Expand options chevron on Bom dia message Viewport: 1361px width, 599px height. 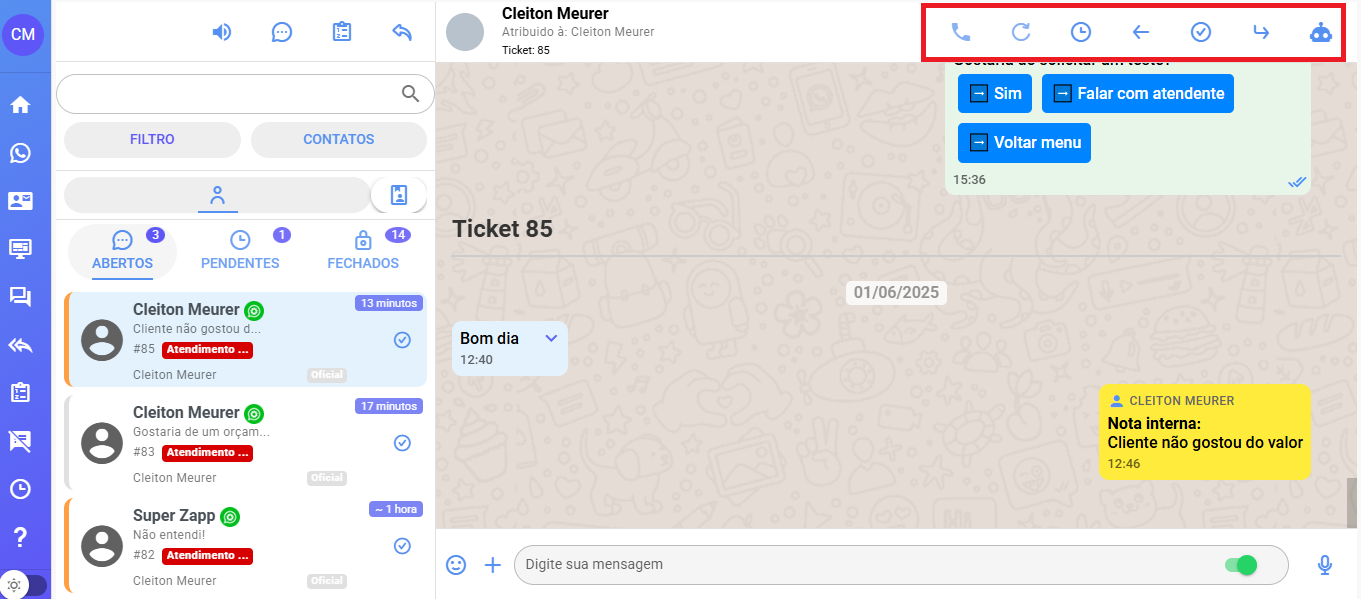click(551, 338)
